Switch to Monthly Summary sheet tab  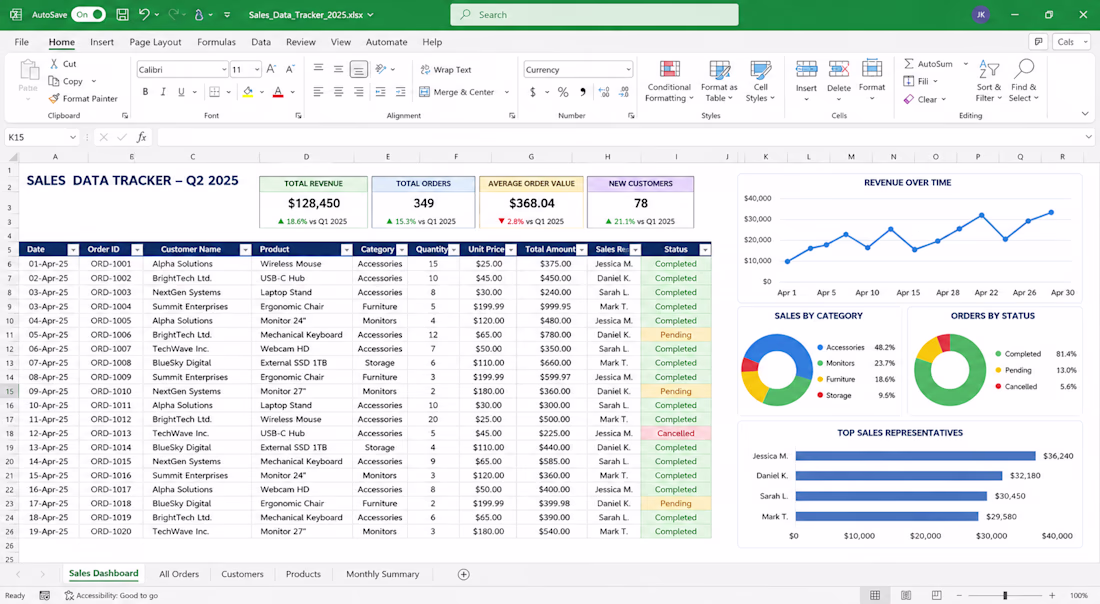point(382,574)
